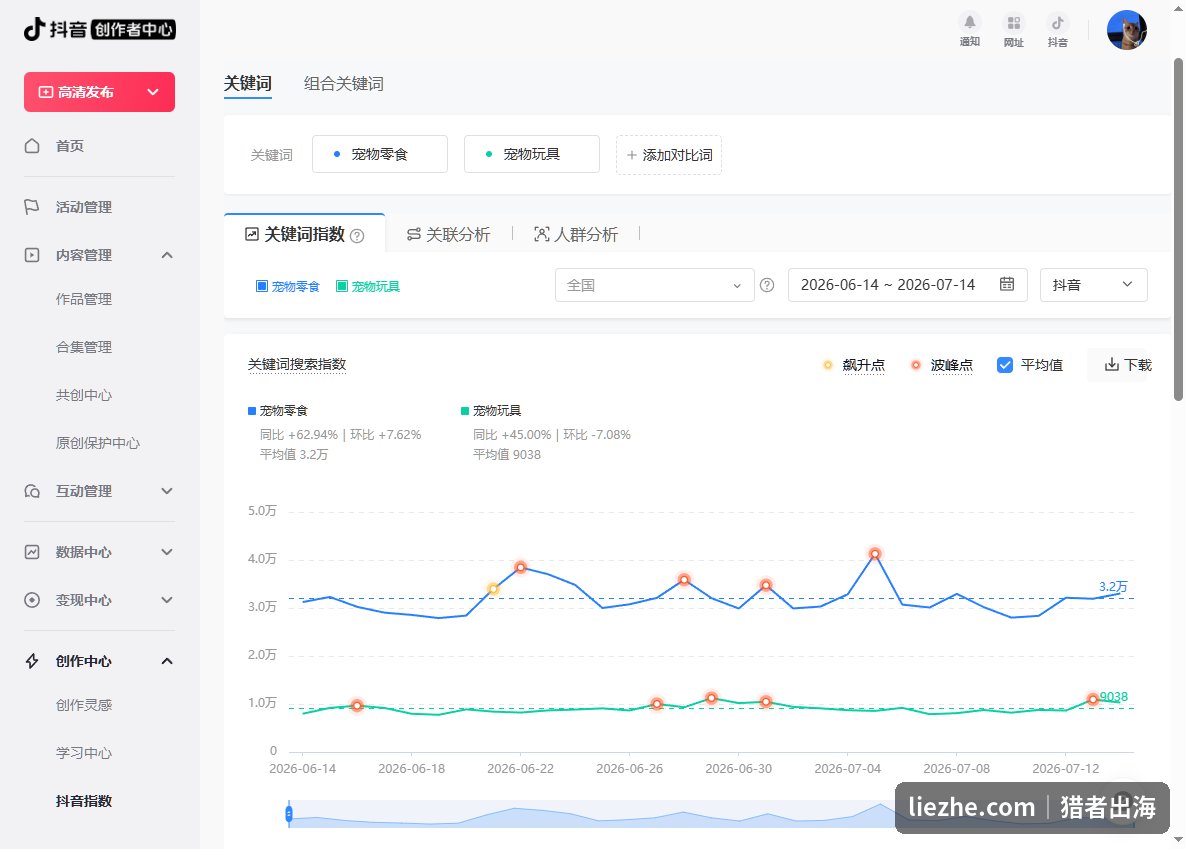The height and width of the screenshot is (849, 1186).
Task: Select the 关键词指数 tab
Action: click(x=305, y=235)
